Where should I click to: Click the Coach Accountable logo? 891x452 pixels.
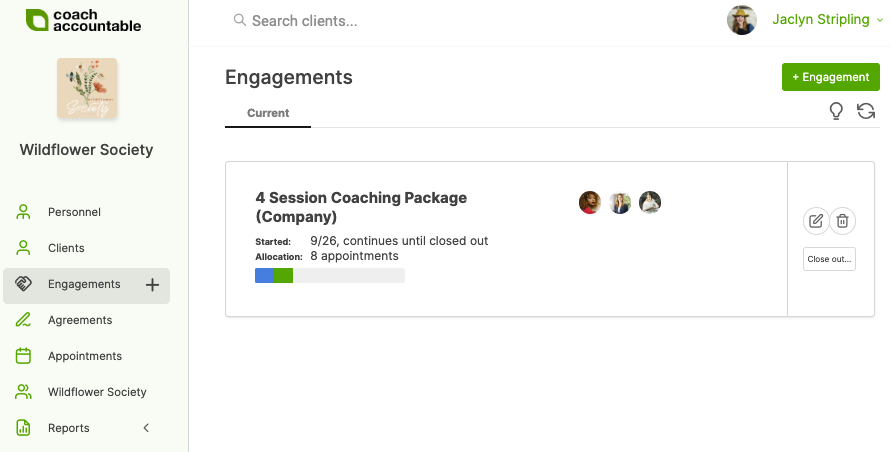84,20
